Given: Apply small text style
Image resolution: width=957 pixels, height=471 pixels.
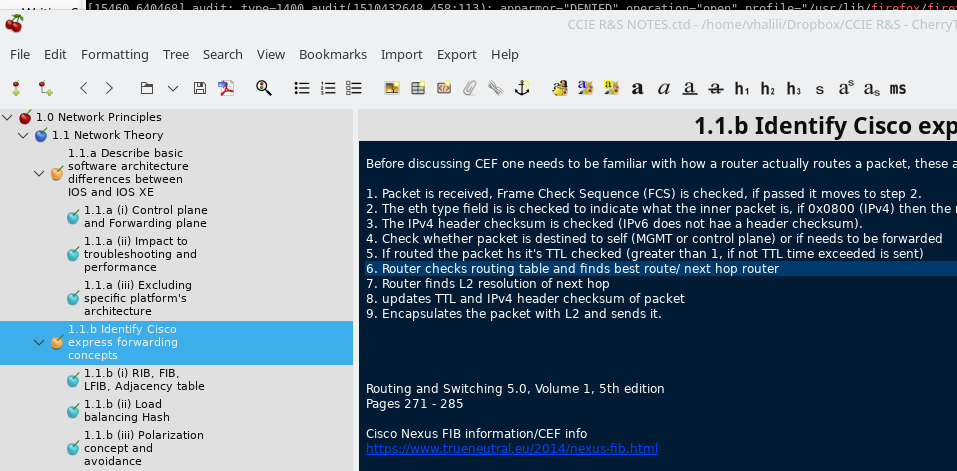Looking at the screenshot, I should click(820, 90).
